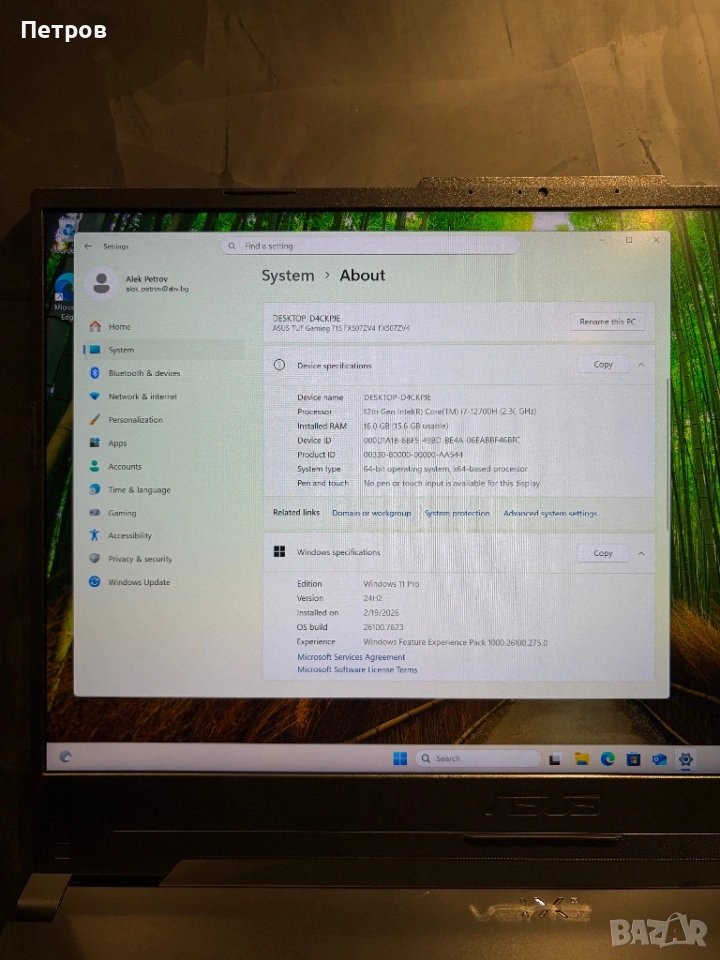Open Bluetooth & devices settings

pos(144,373)
